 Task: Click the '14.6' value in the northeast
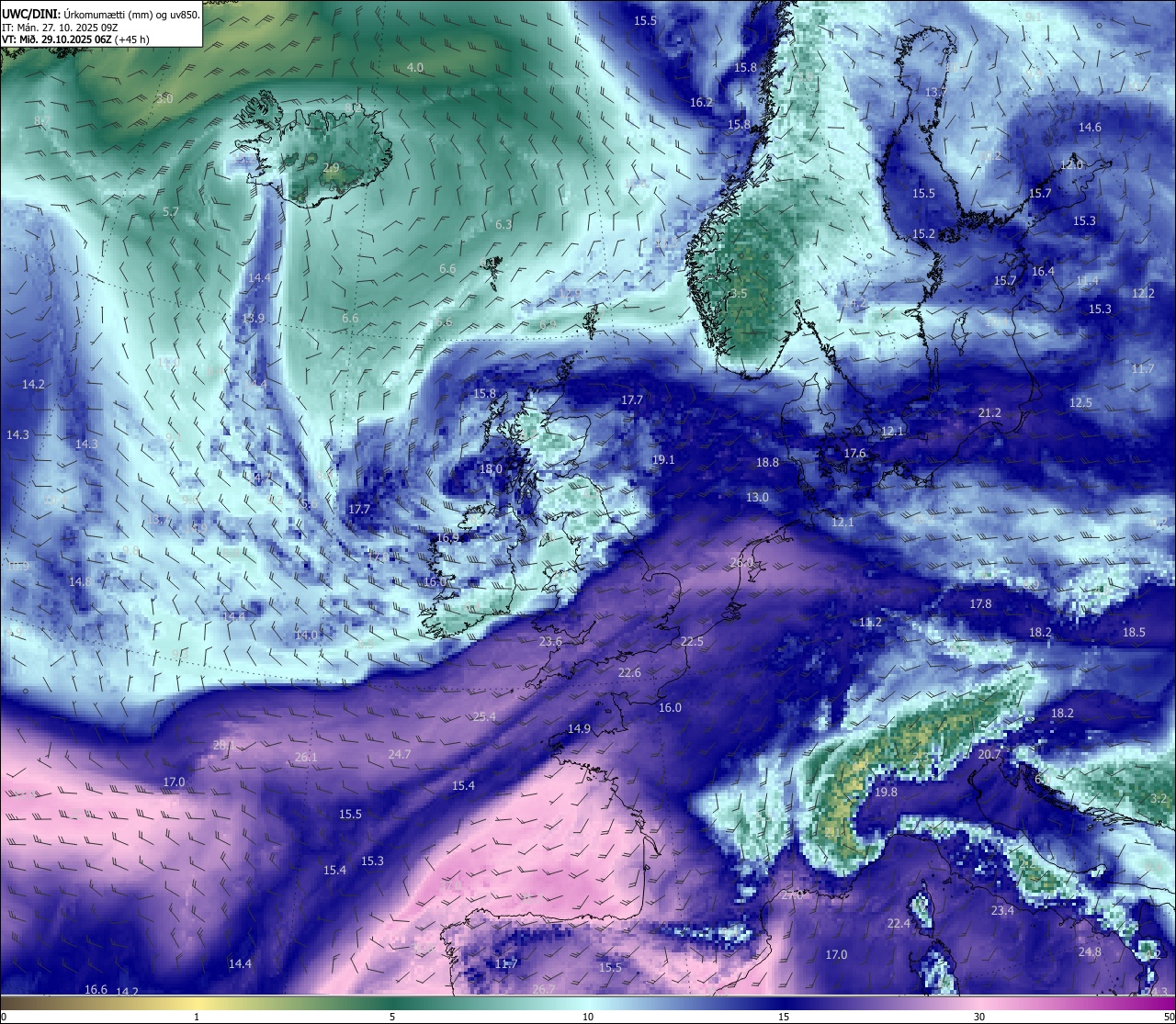click(x=1090, y=128)
